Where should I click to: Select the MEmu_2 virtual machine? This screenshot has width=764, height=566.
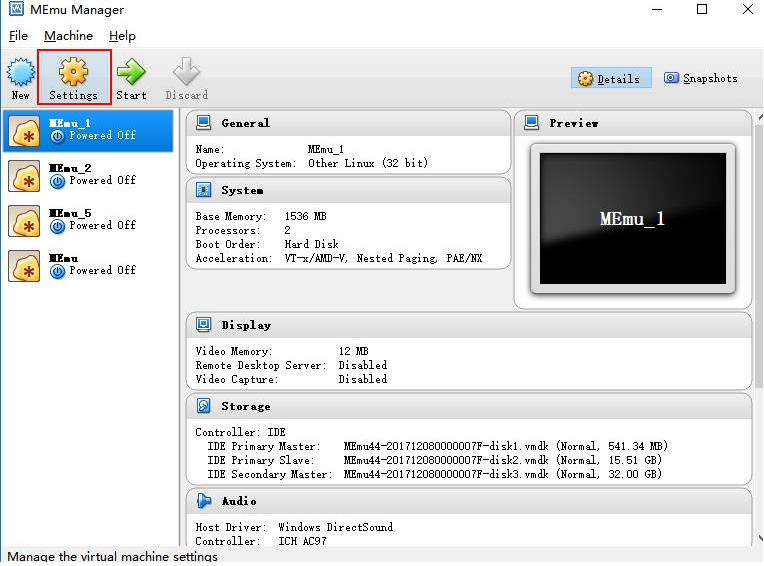(88, 175)
